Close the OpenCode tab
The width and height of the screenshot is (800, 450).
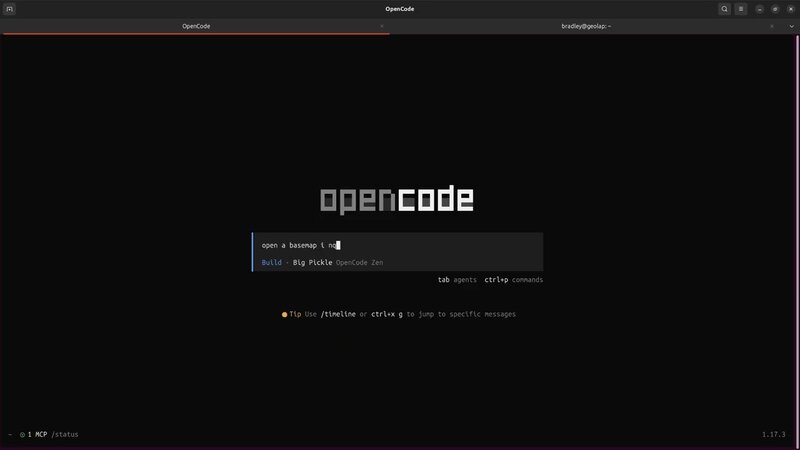(x=382, y=26)
